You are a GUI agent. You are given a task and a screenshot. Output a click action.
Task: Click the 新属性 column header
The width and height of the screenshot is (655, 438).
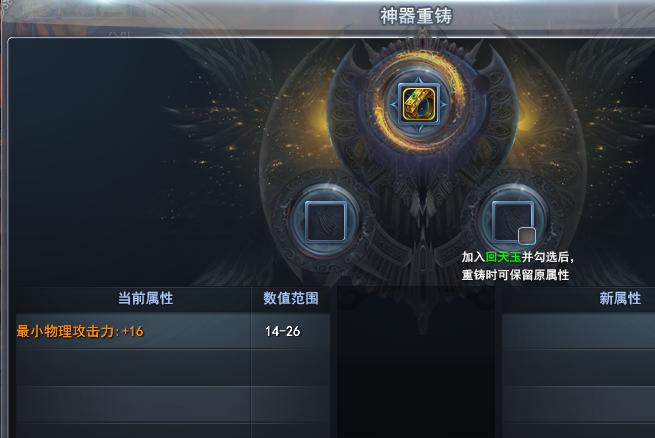point(620,299)
